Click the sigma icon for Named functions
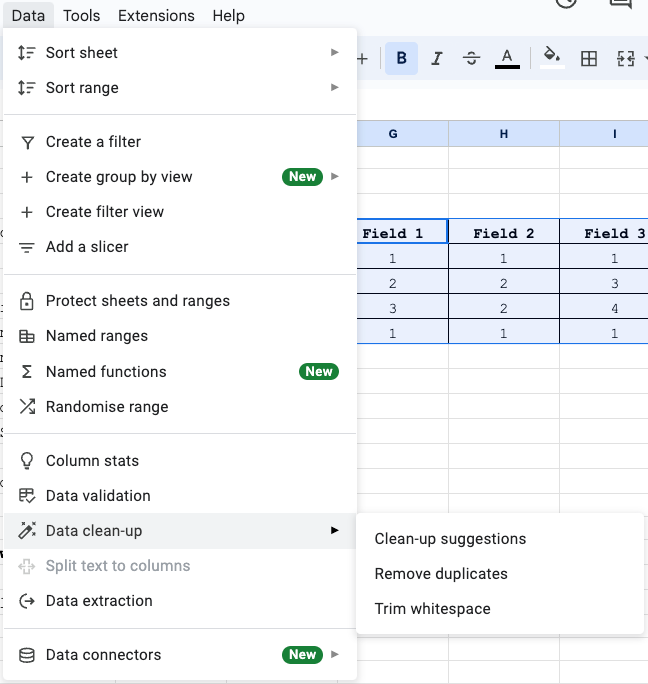Image resolution: width=648 pixels, height=684 pixels. pyautogui.click(x=27, y=372)
